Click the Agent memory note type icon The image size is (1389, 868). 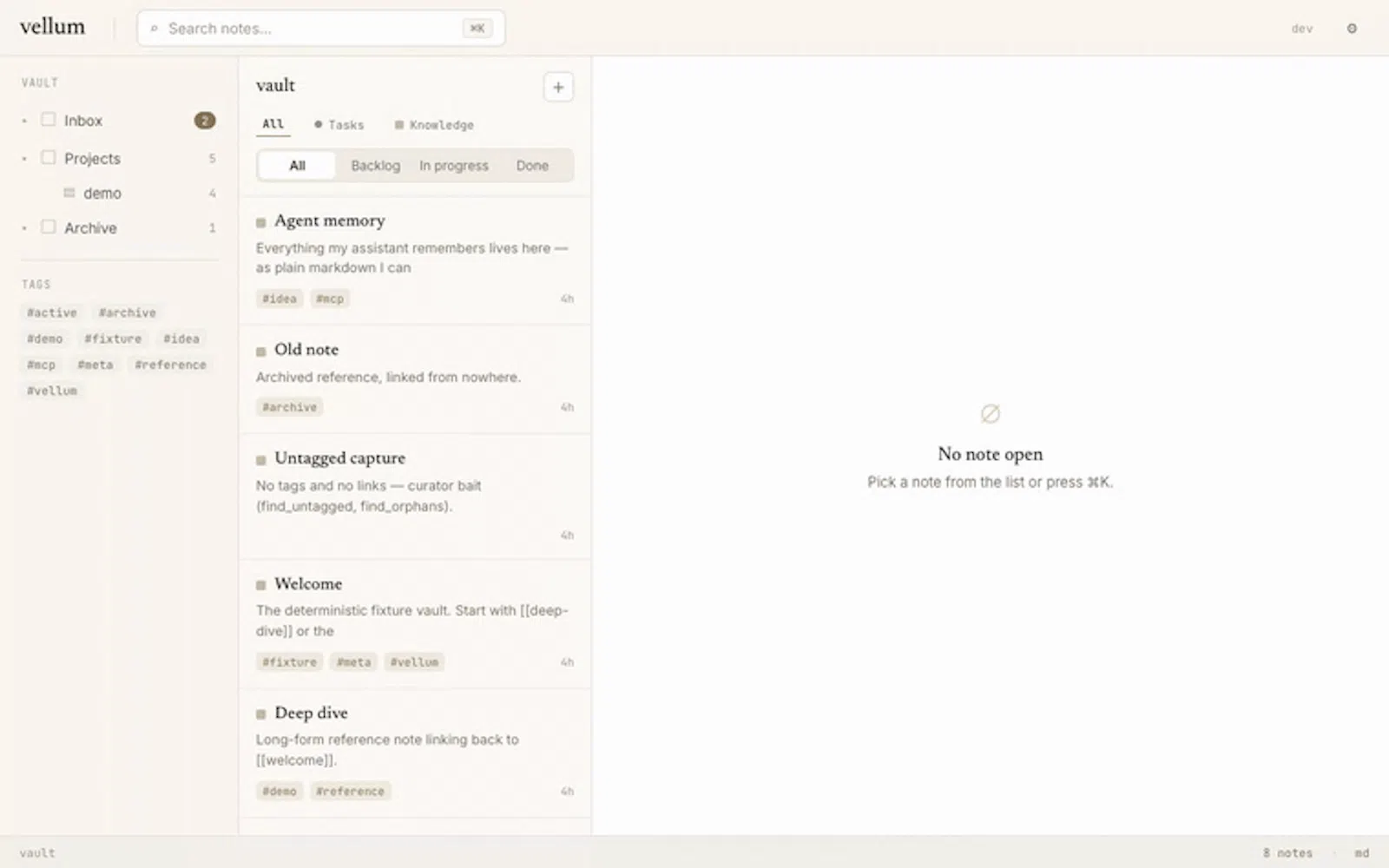pyautogui.click(x=260, y=223)
